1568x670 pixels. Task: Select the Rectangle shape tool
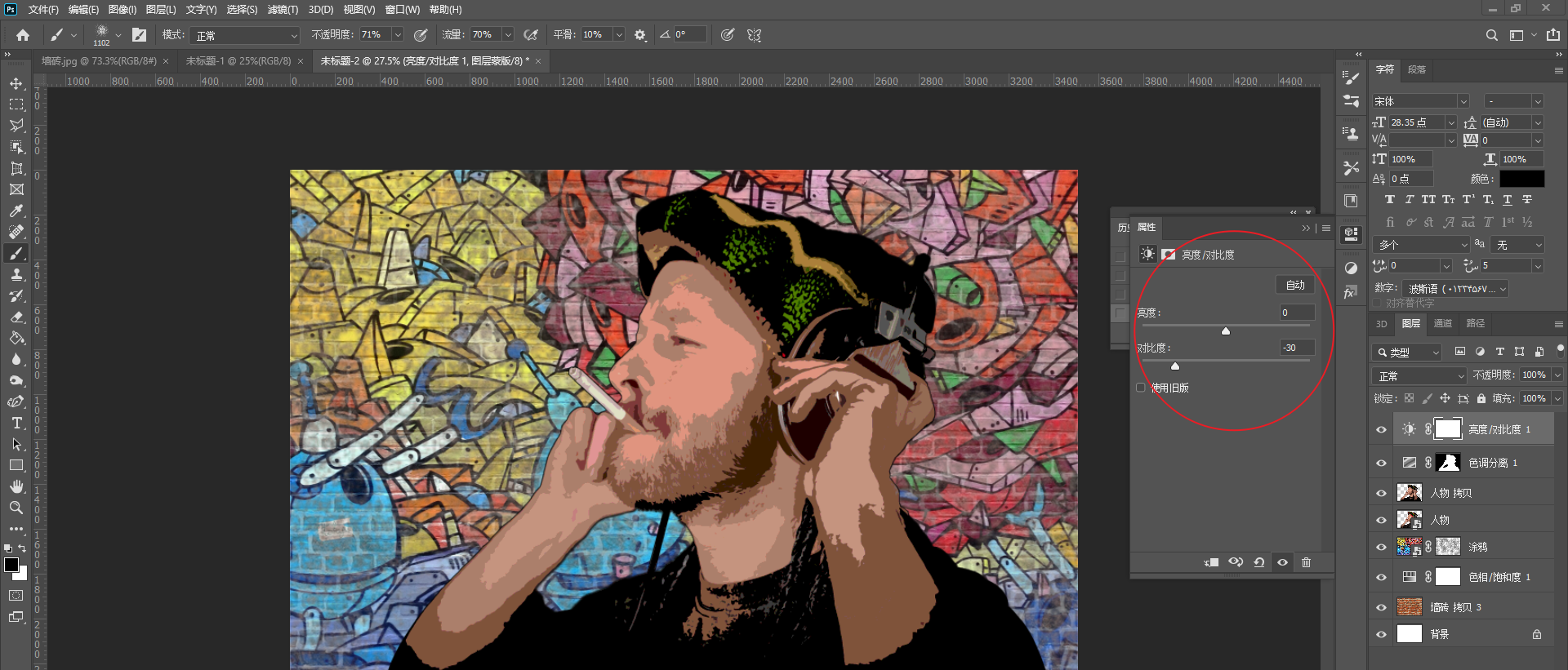click(x=16, y=465)
